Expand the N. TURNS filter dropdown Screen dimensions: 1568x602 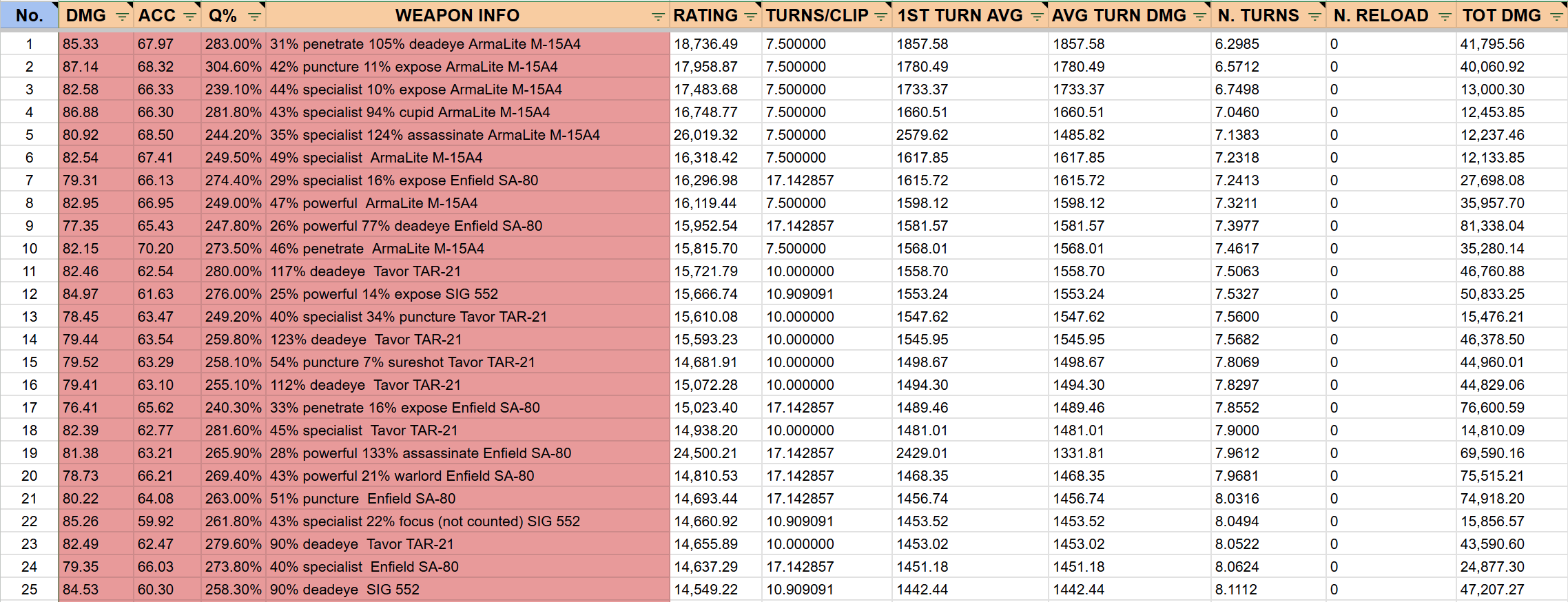pyautogui.click(x=1314, y=17)
